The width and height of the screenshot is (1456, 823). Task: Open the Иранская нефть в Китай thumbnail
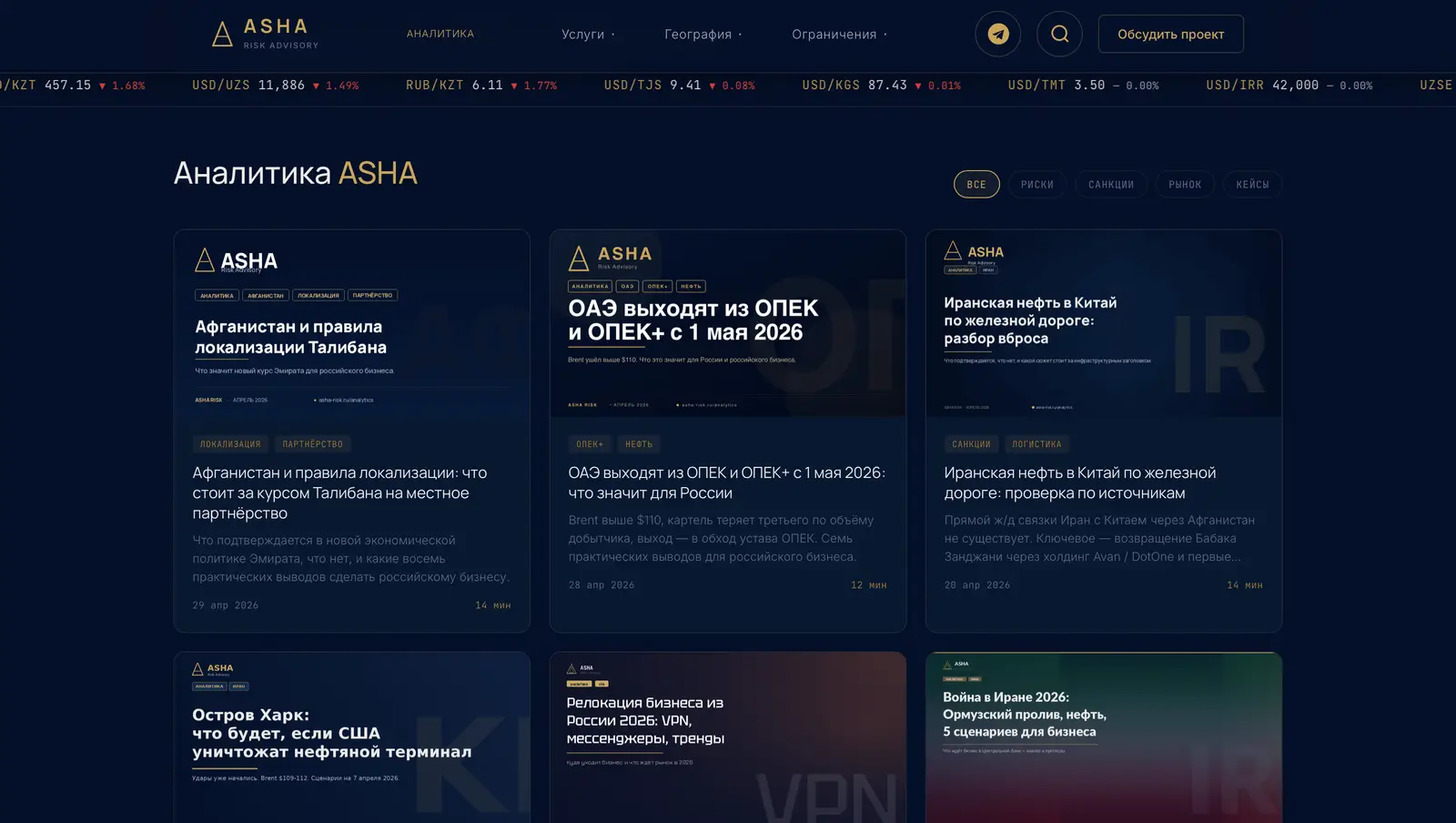[1104, 324]
